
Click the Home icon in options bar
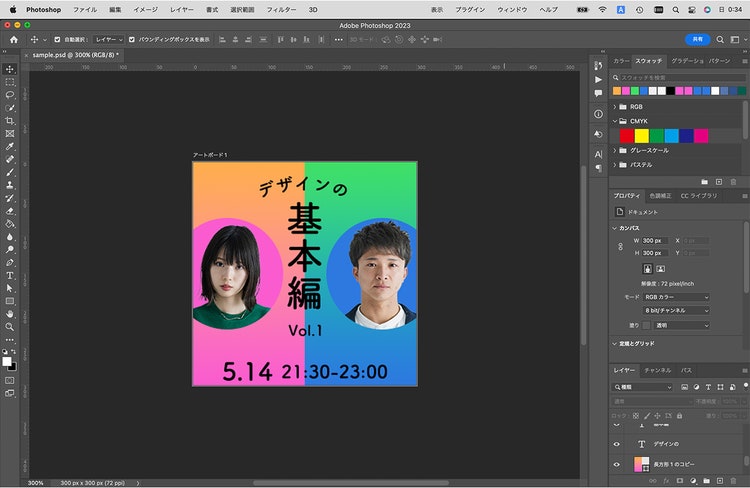coord(14,40)
